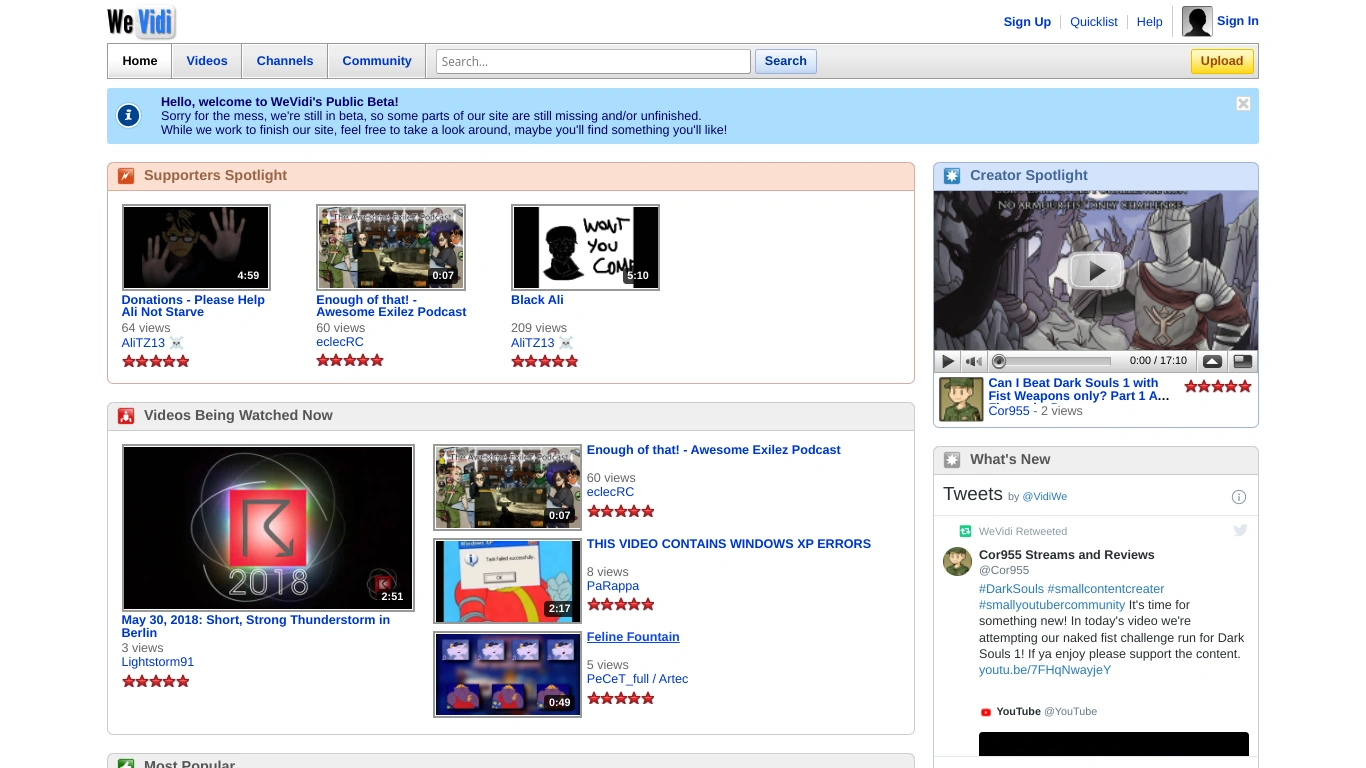Image resolution: width=1366 pixels, height=768 pixels.
Task: Click the Sign In avatar icon
Action: point(1197,21)
